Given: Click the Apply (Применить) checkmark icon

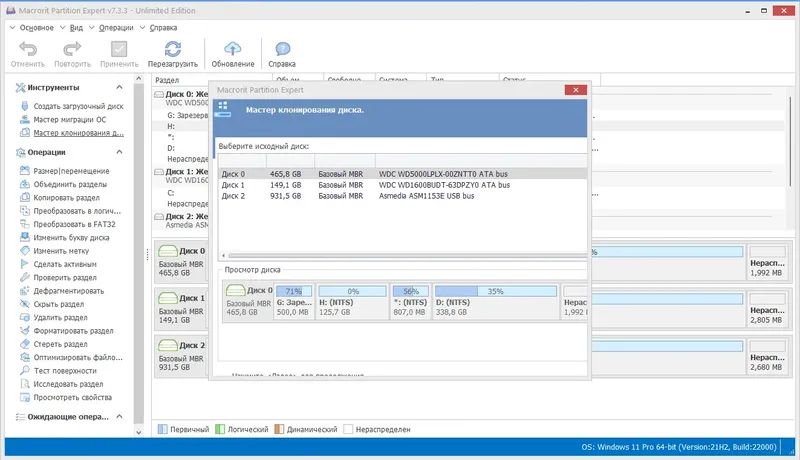Looking at the screenshot, I should coord(119,49).
